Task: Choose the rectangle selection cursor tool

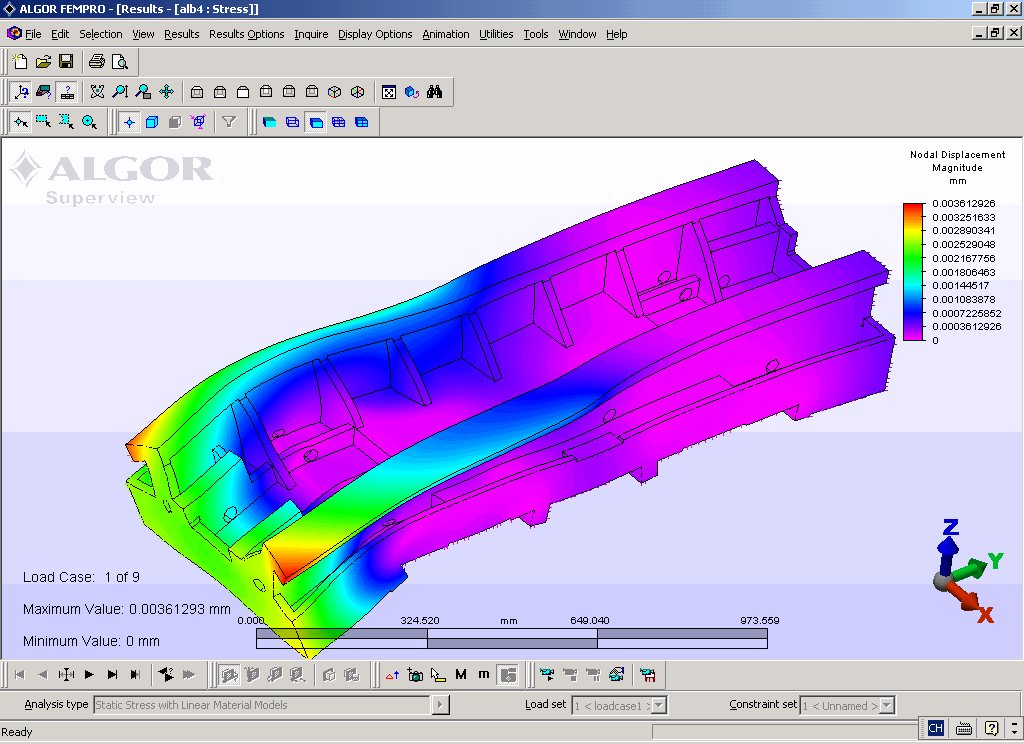Action: [x=44, y=122]
